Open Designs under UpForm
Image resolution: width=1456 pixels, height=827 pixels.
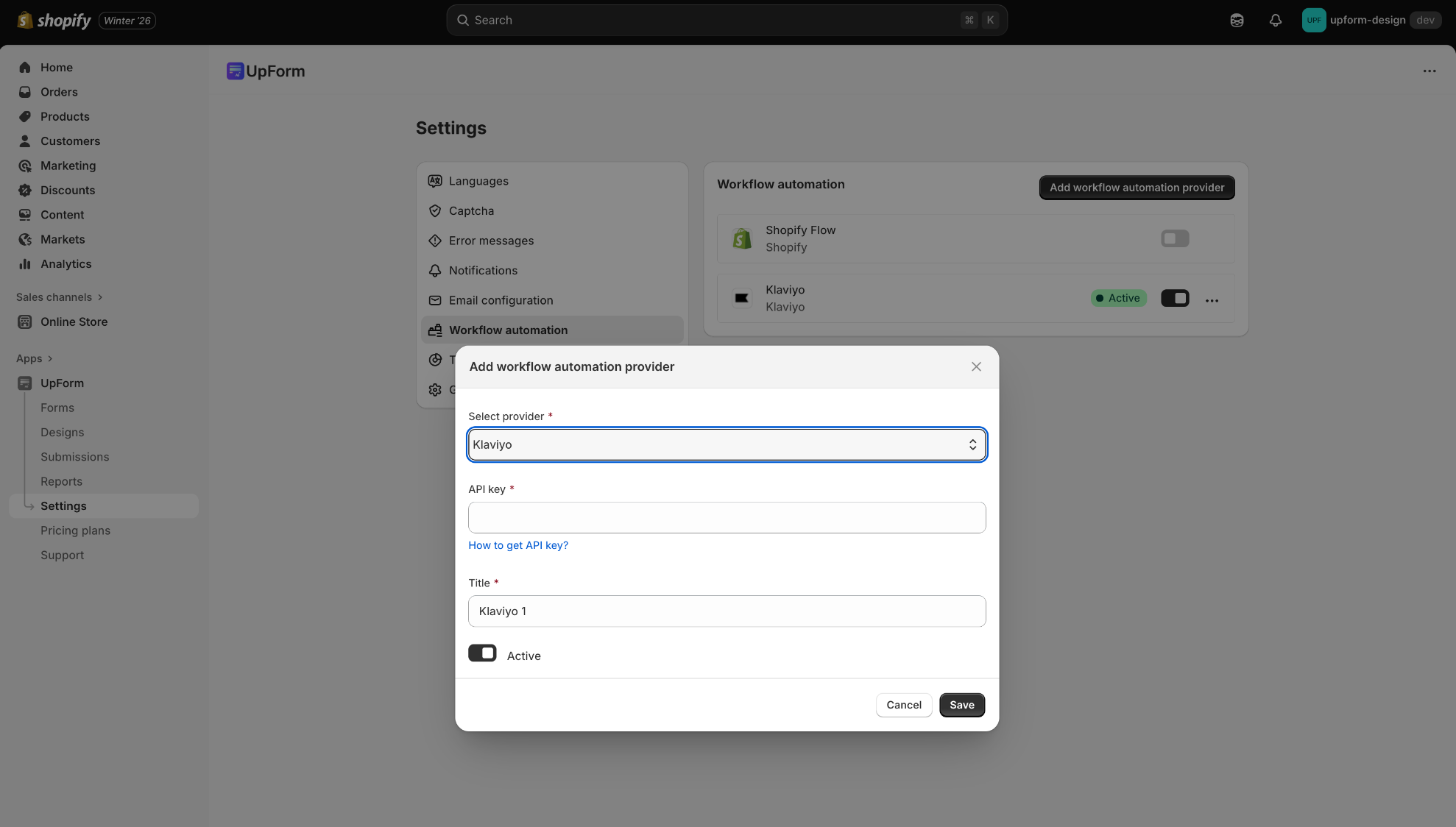[x=62, y=433]
